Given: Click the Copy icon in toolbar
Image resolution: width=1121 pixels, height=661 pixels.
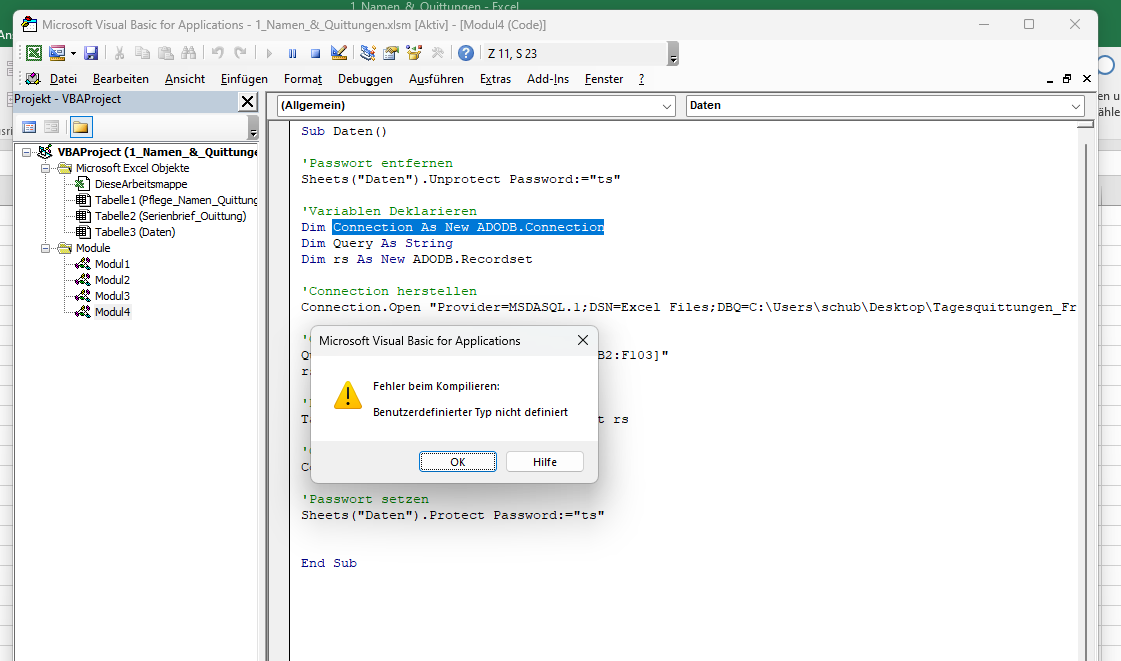Looking at the screenshot, I should point(142,53).
